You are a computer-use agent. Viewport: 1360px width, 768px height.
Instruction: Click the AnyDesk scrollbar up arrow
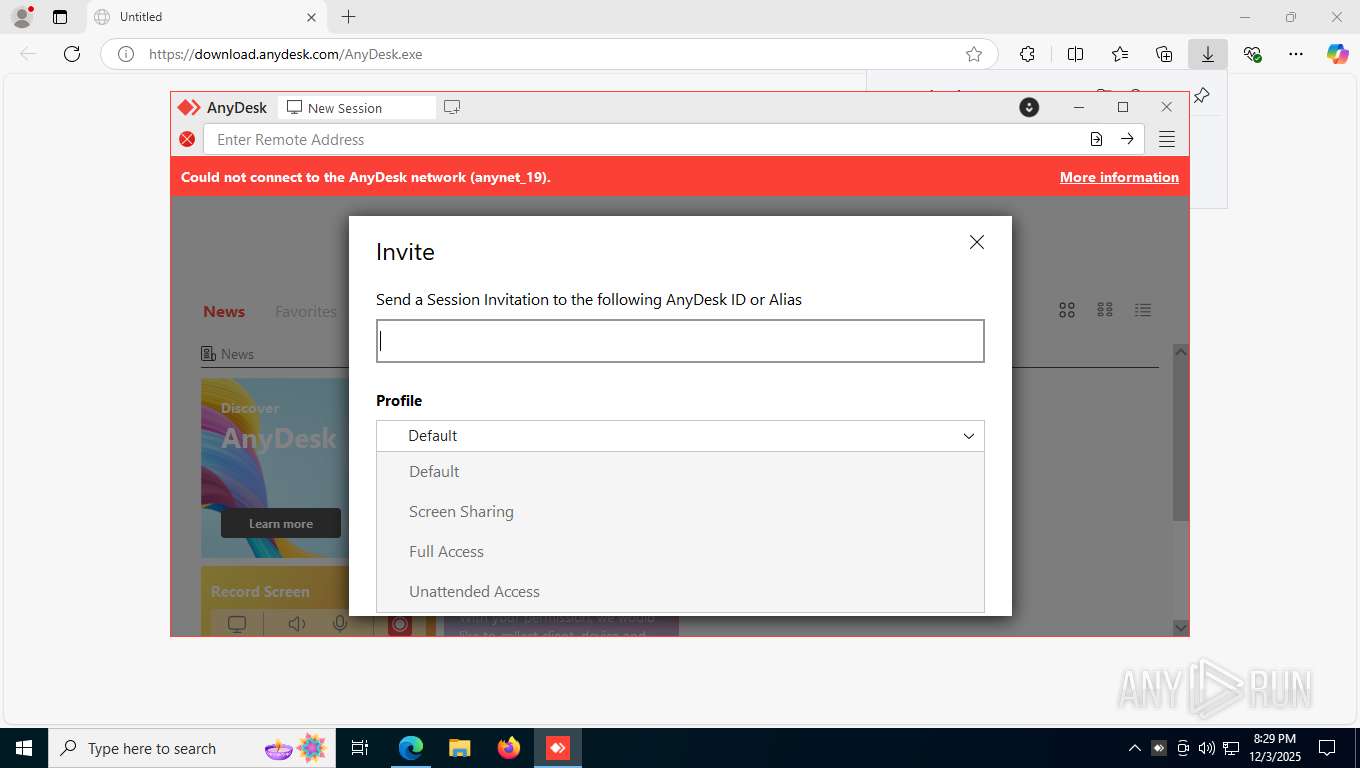(x=1180, y=352)
